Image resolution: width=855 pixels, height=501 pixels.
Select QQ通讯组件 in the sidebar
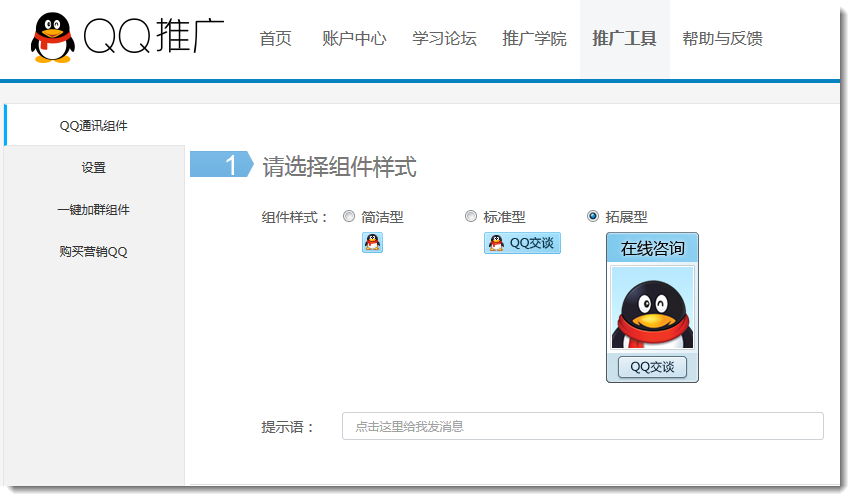pos(94,125)
